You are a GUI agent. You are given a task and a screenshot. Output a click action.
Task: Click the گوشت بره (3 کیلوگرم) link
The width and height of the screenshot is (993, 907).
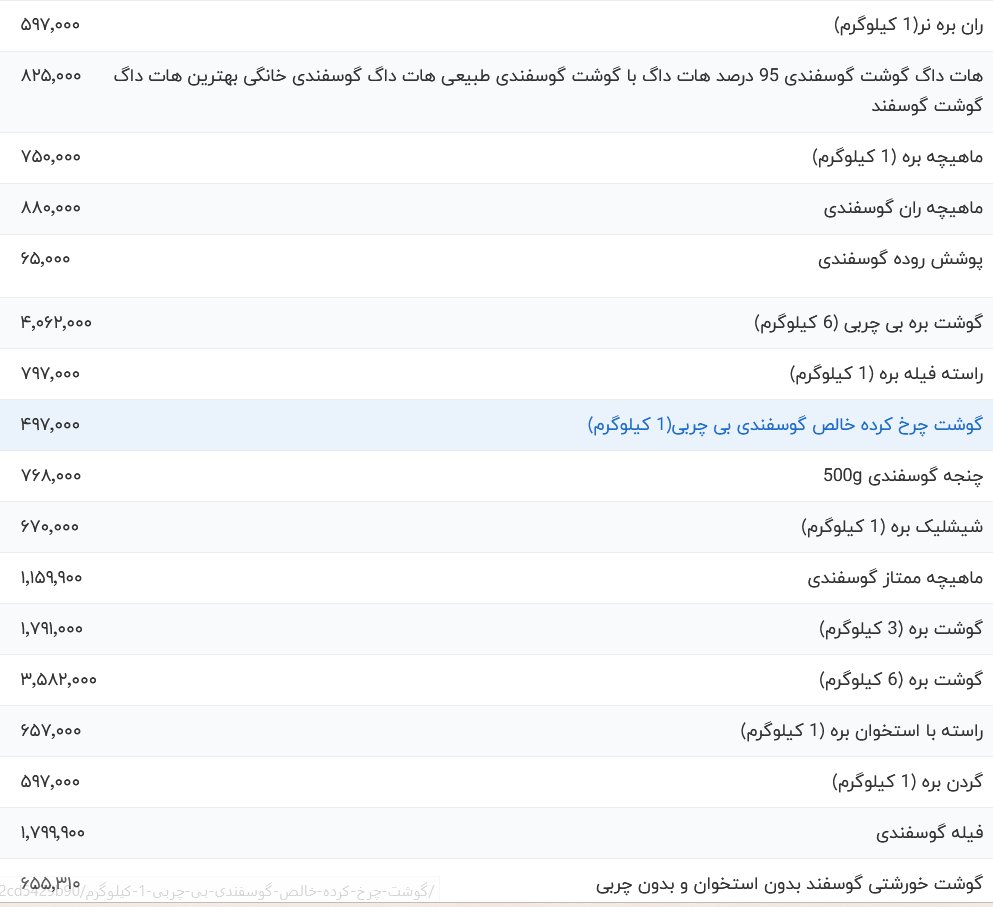[x=901, y=629]
